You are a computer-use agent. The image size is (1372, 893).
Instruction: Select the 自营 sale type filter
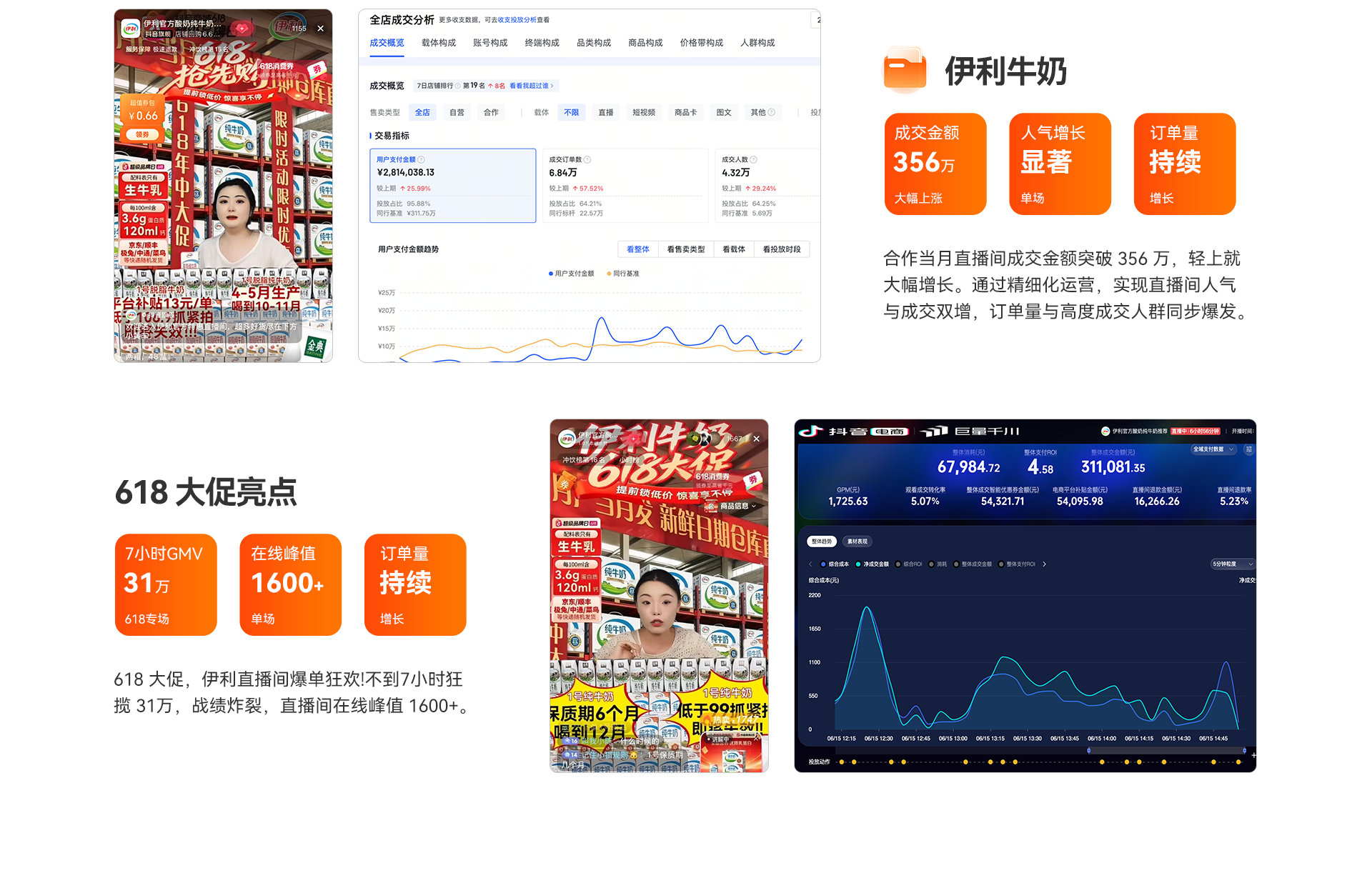[457, 112]
